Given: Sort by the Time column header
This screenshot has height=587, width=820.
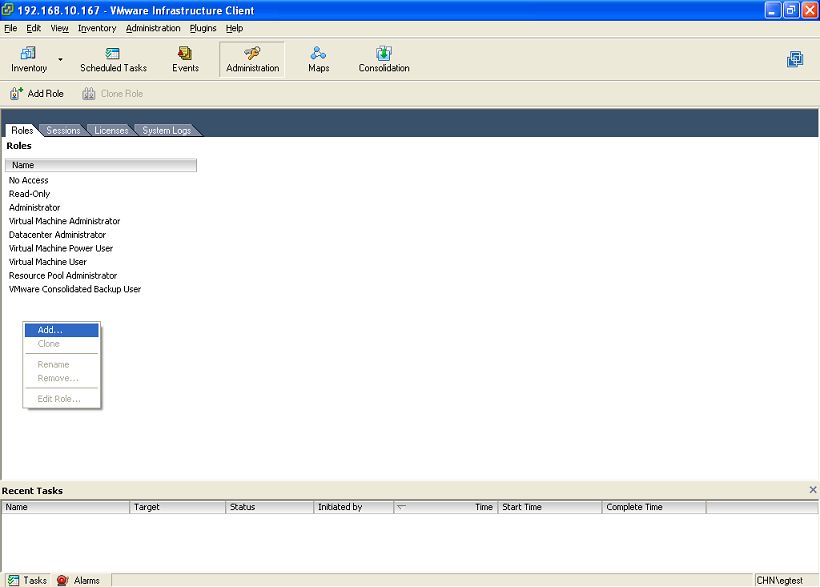Looking at the screenshot, I should click(445, 507).
